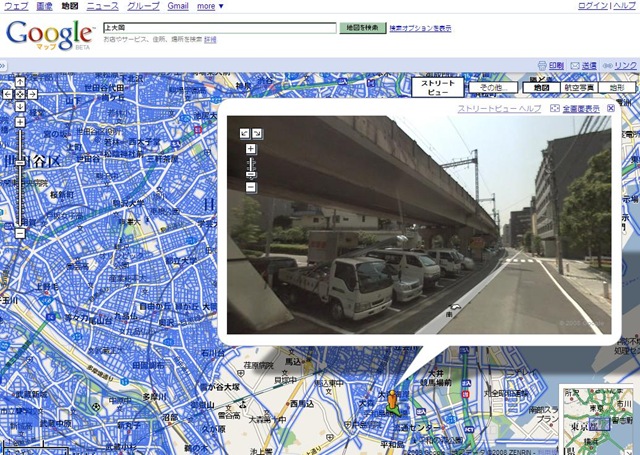The height and width of the screenshot is (455, 640).
Task: Pan the map right with arrow button
Action: click(x=32, y=94)
